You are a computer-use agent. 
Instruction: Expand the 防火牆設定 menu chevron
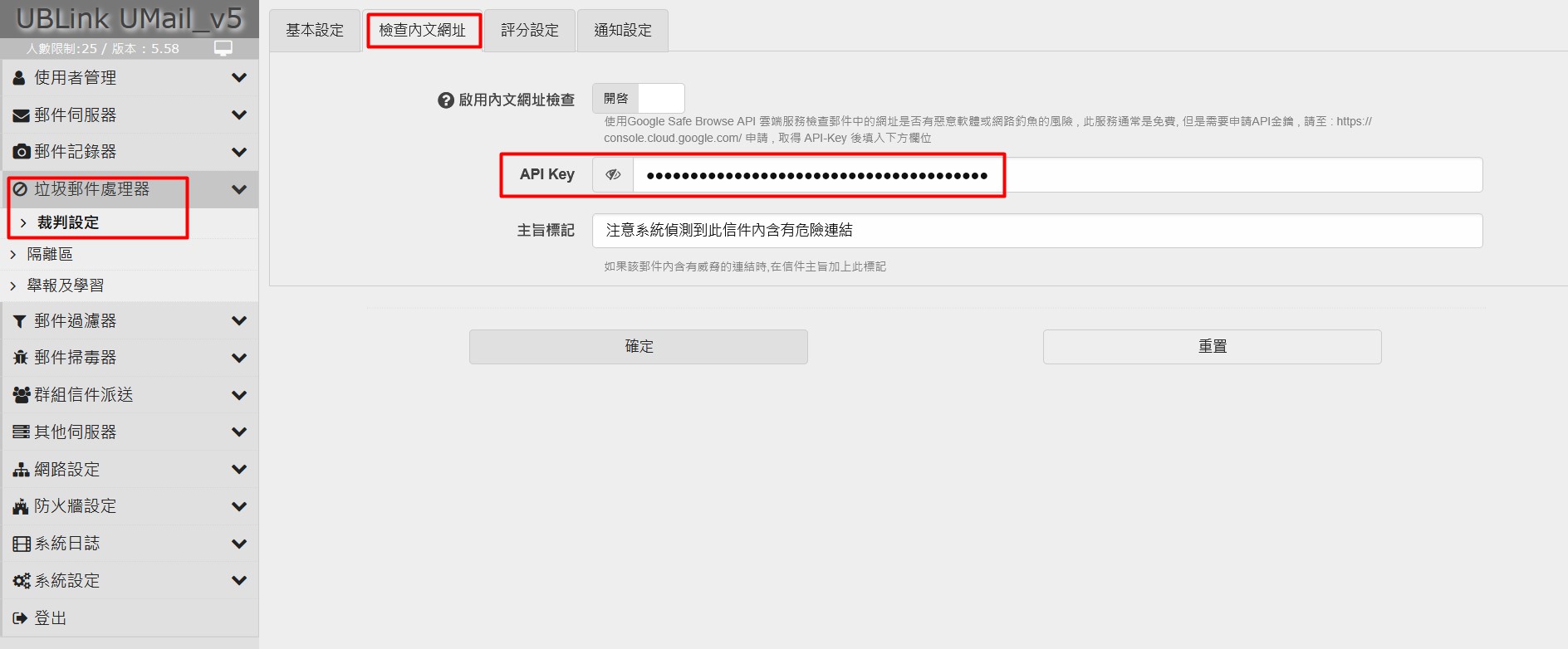pos(239,506)
